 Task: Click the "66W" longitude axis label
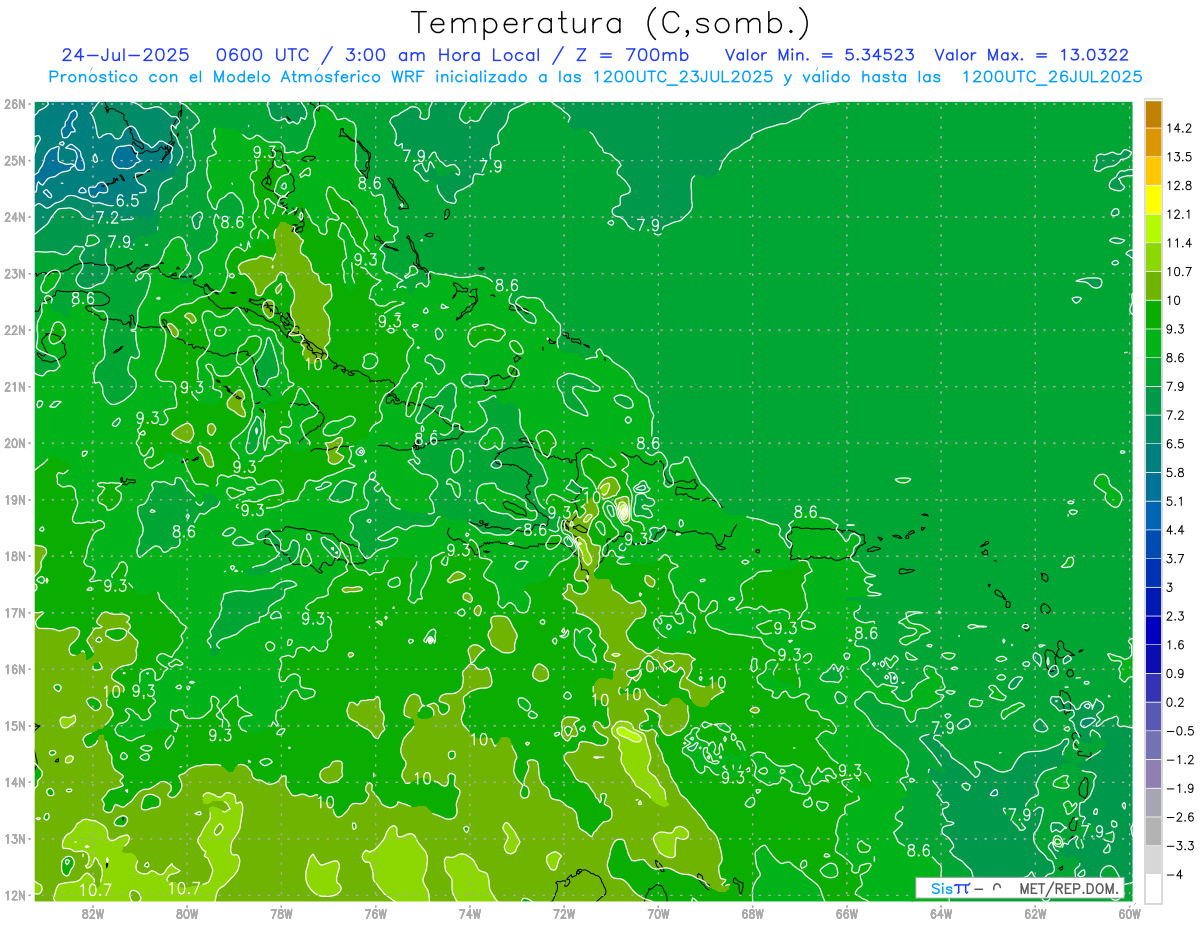847,913
